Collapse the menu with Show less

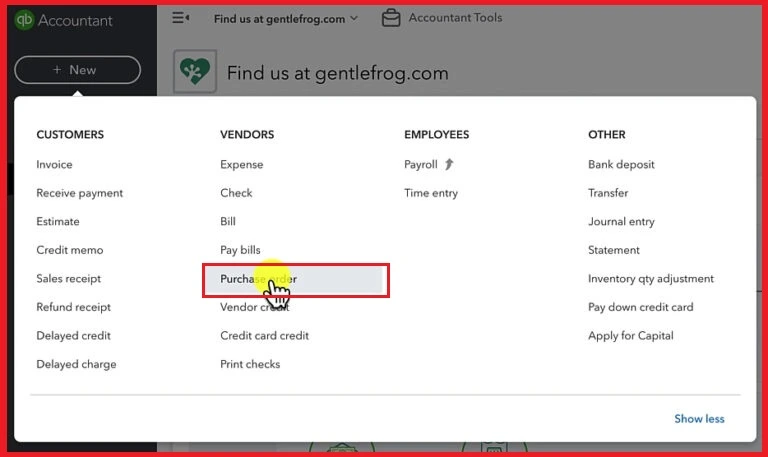coord(699,419)
